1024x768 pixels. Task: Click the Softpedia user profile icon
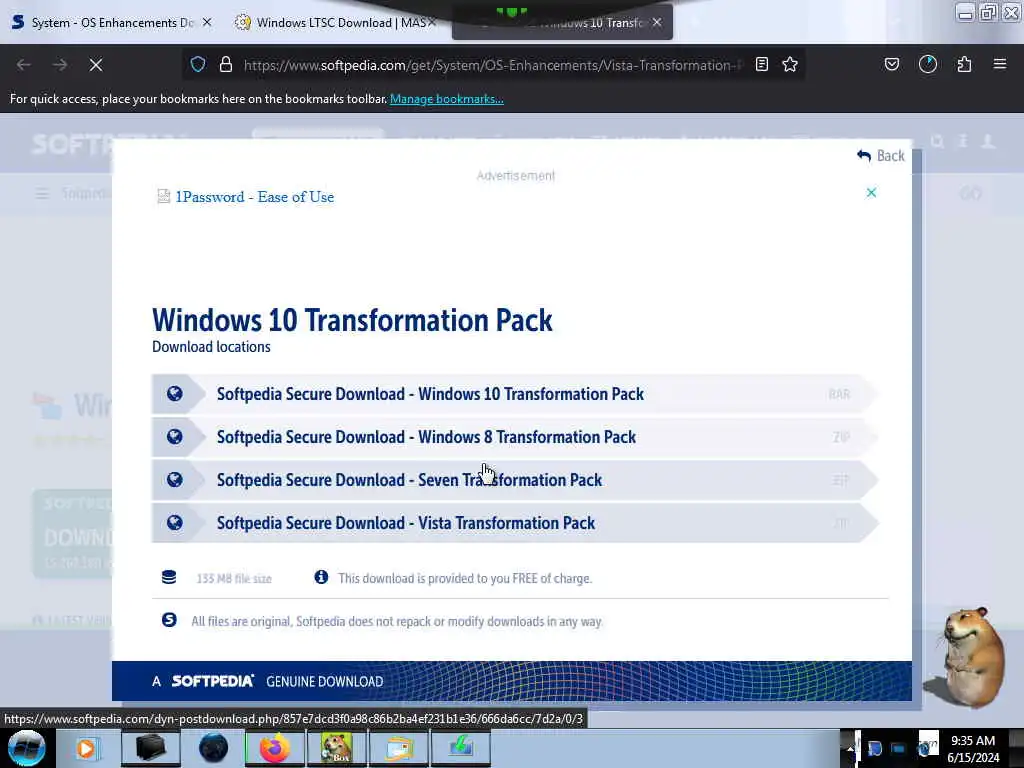(989, 142)
